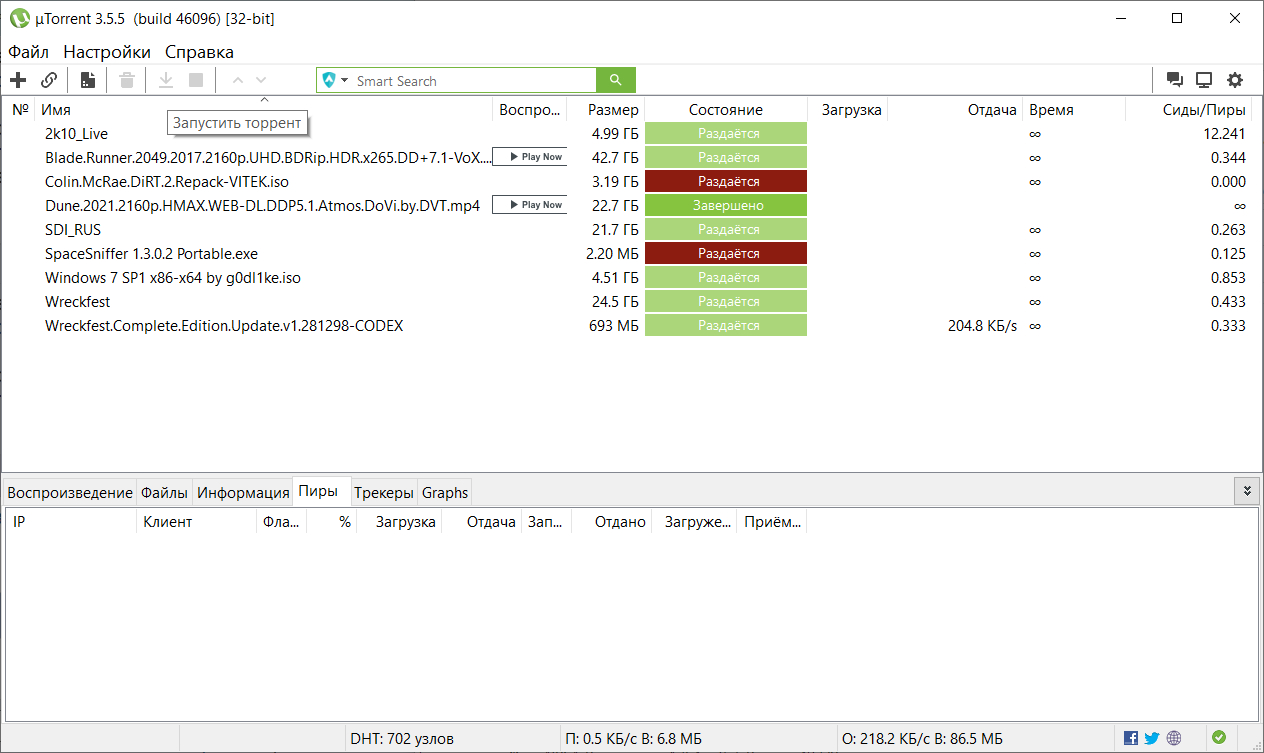Sort by Время column header
The width and height of the screenshot is (1264, 753).
1074,110
